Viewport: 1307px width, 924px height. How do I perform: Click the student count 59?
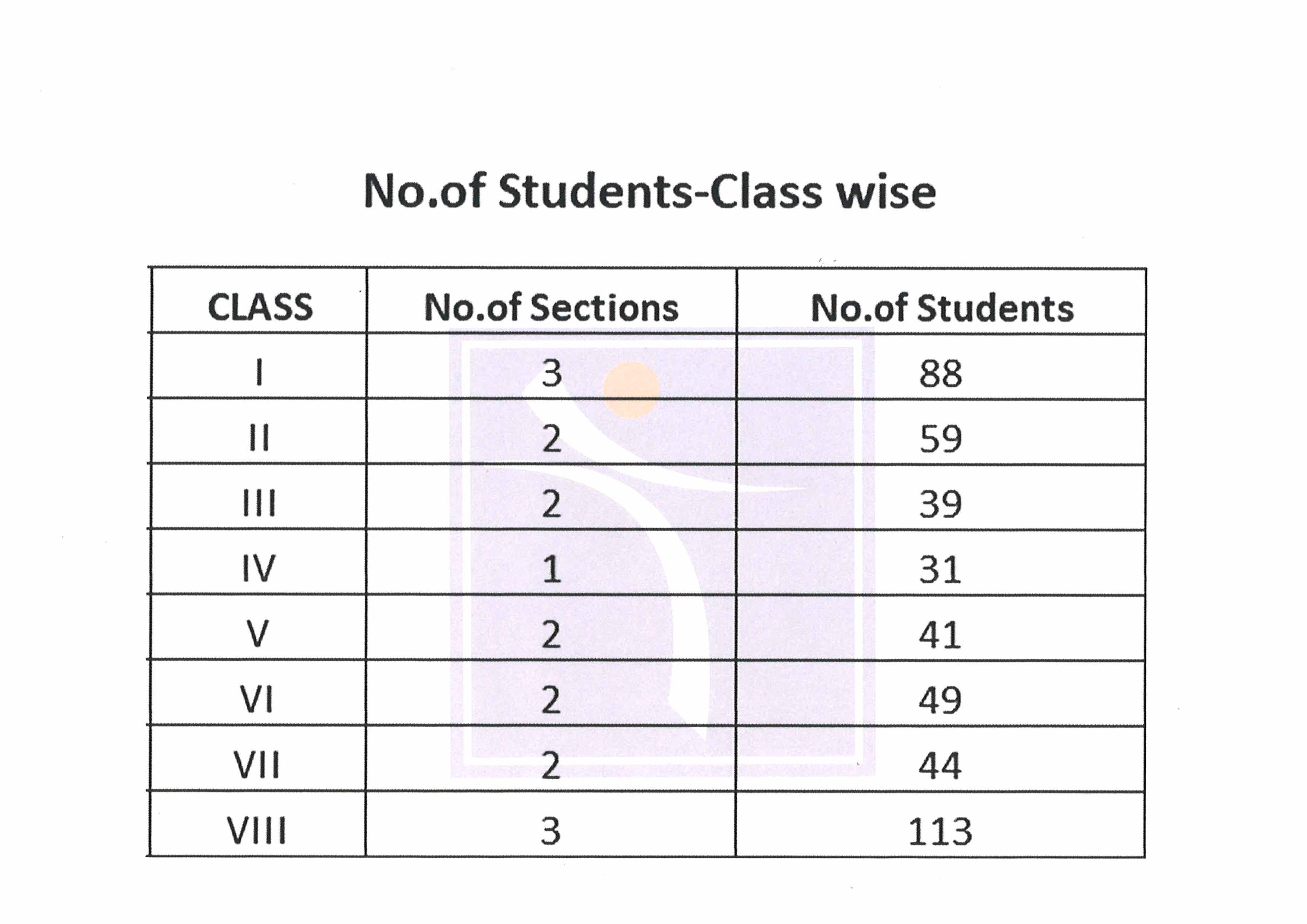click(x=940, y=439)
